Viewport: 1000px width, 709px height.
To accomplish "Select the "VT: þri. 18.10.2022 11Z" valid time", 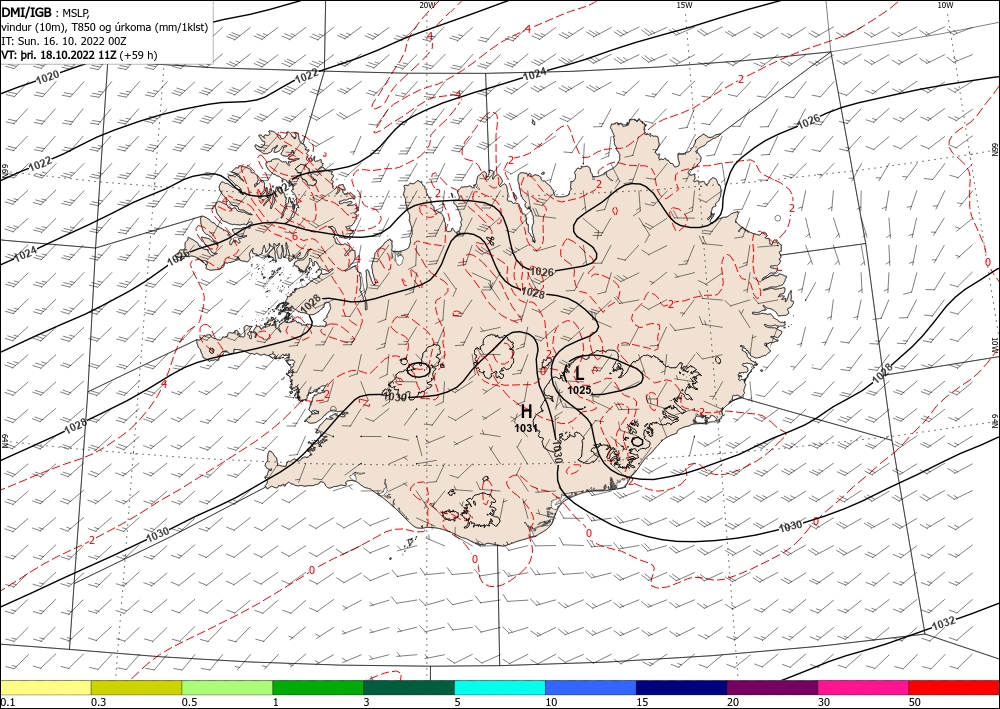I will pyautogui.click(x=59, y=55).
